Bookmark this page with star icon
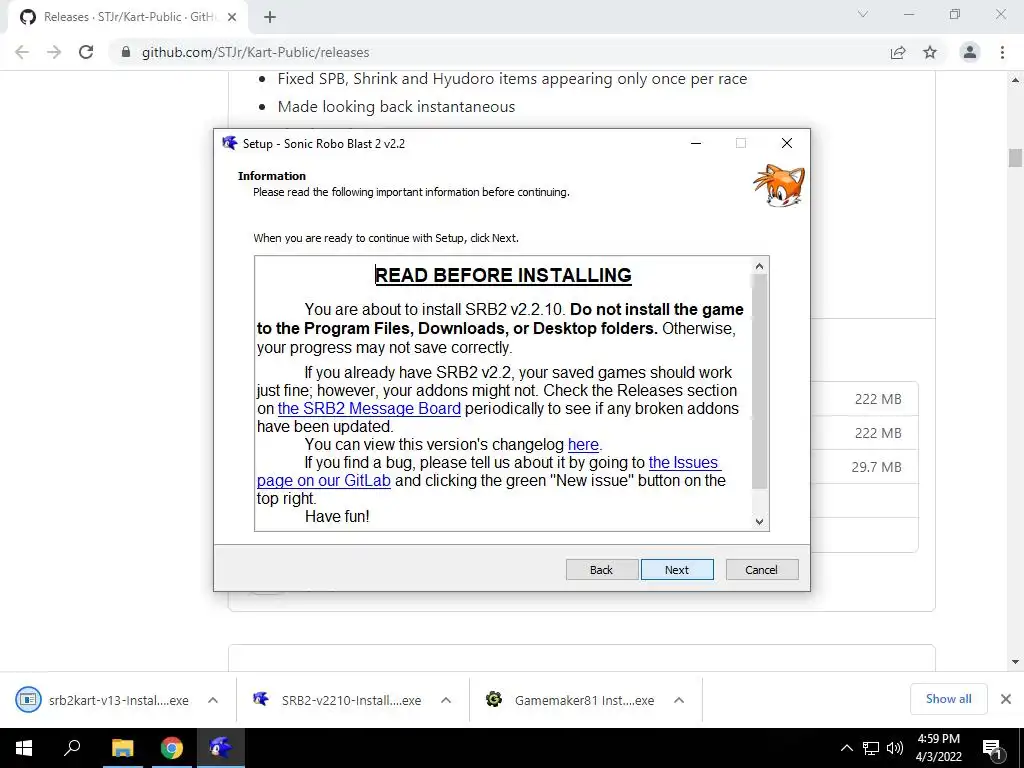 [930, 52]
